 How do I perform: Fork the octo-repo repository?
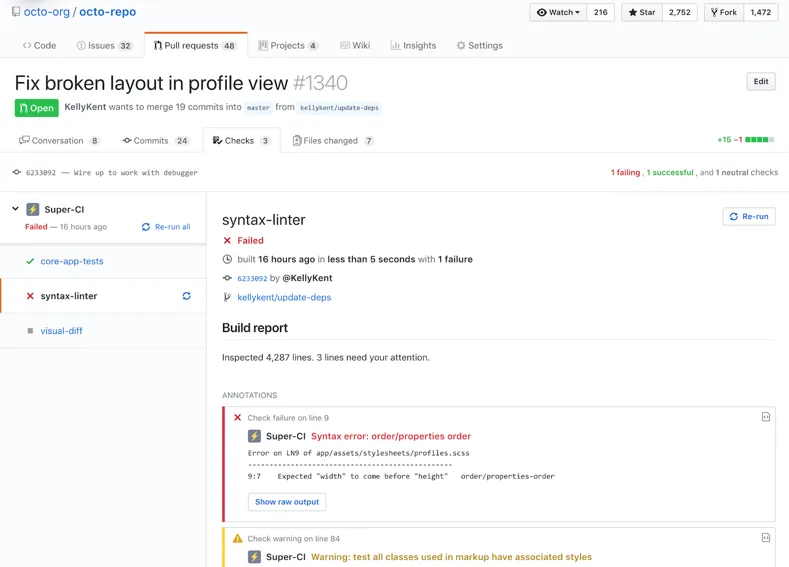click(x=724, y=13)
